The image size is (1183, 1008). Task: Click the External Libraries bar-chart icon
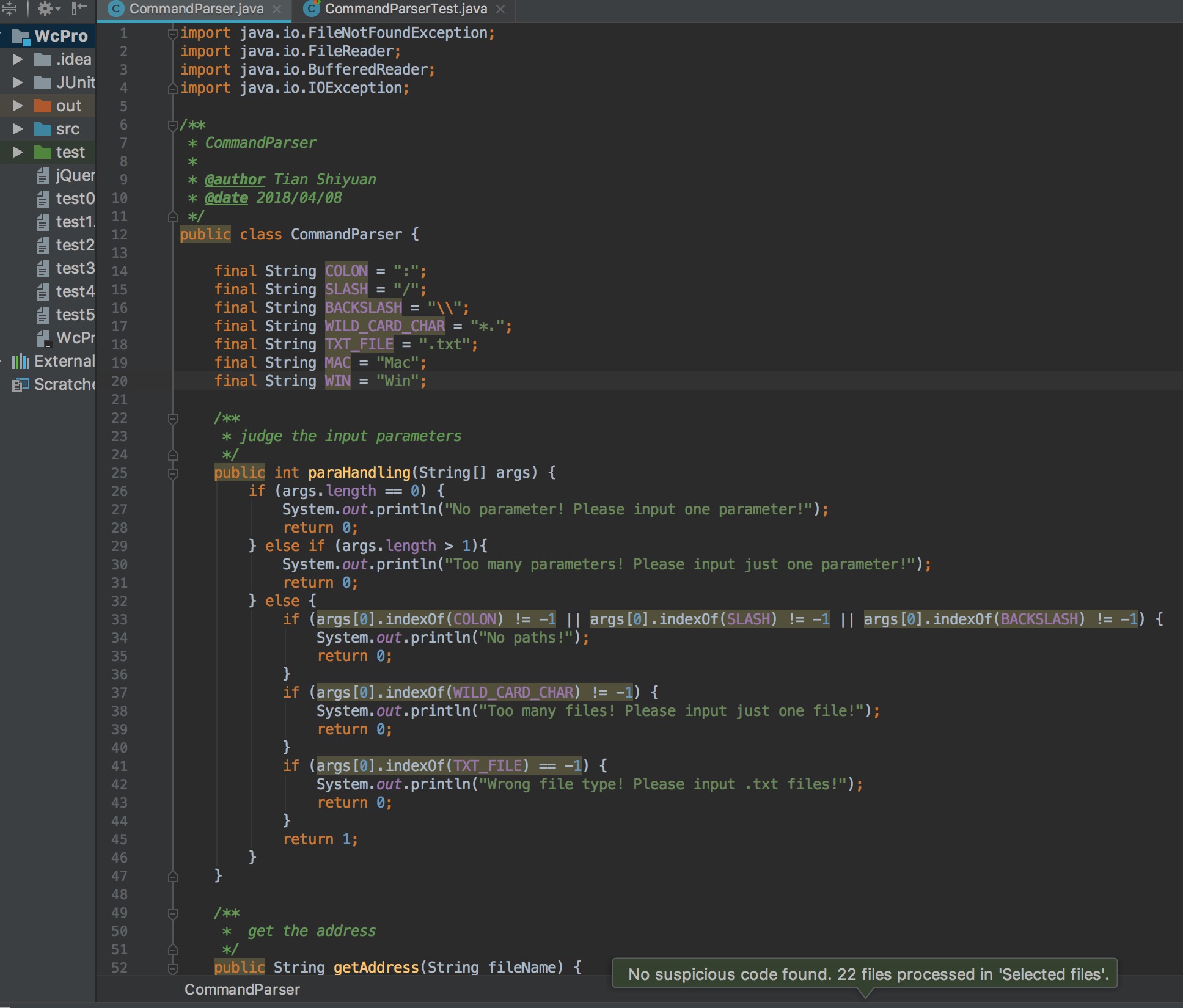pyautogui.click(x=21, y=361)
